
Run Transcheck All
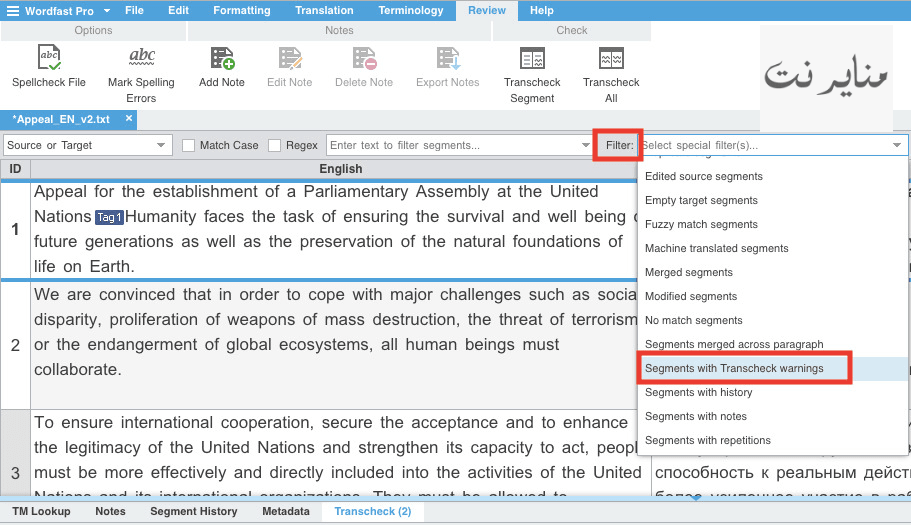611,59
